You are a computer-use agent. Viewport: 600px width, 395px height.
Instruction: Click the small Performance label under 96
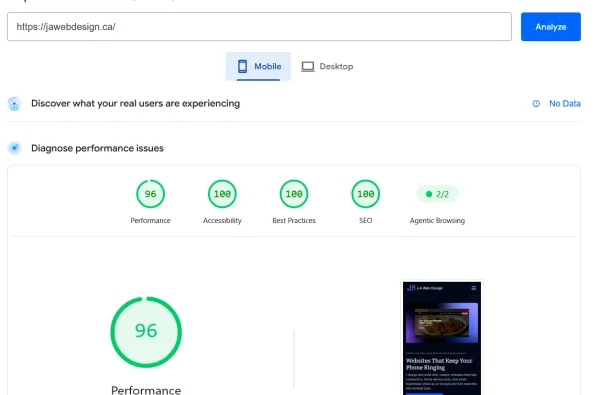(150, 220)
